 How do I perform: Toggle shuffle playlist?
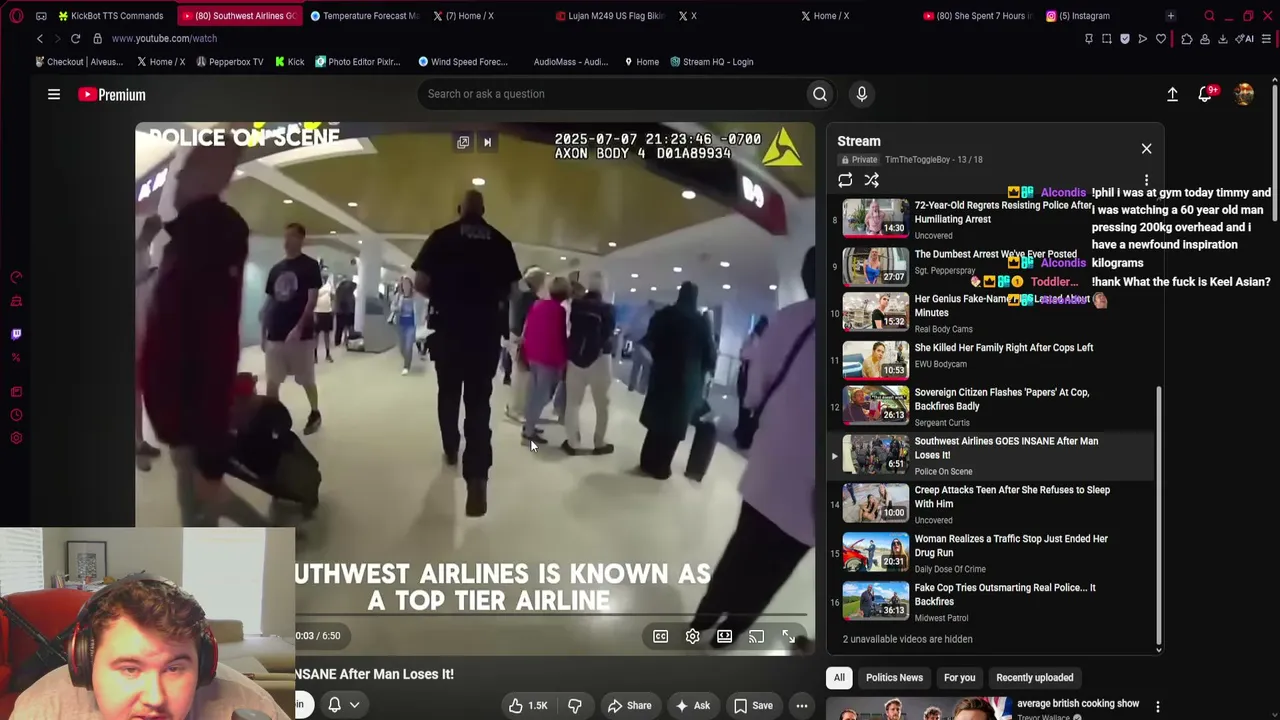tap(872, 180)
